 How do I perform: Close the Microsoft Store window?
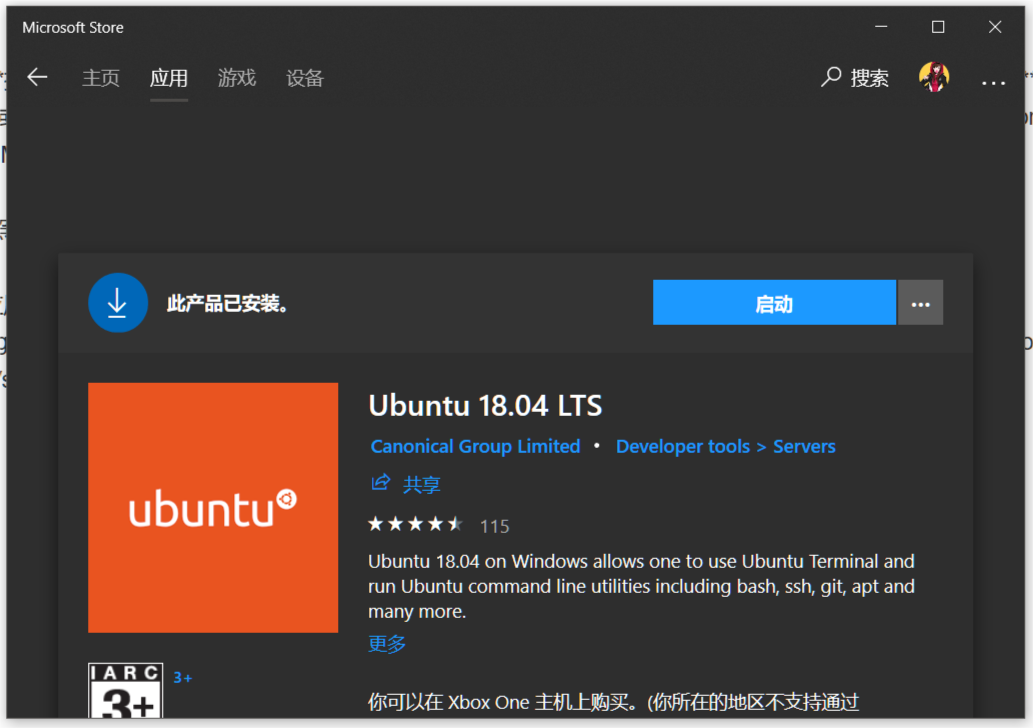(995, 27)
